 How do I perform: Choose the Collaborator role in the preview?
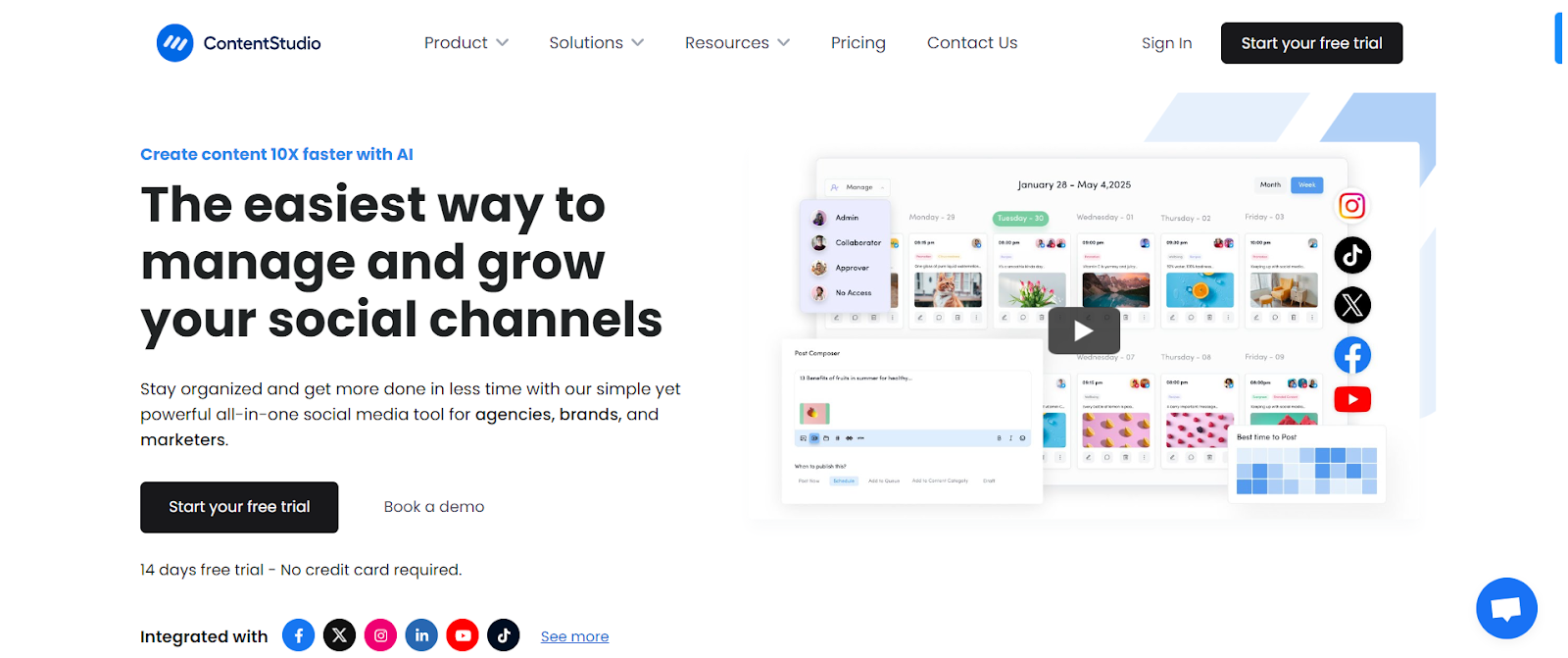pos(847,242)
